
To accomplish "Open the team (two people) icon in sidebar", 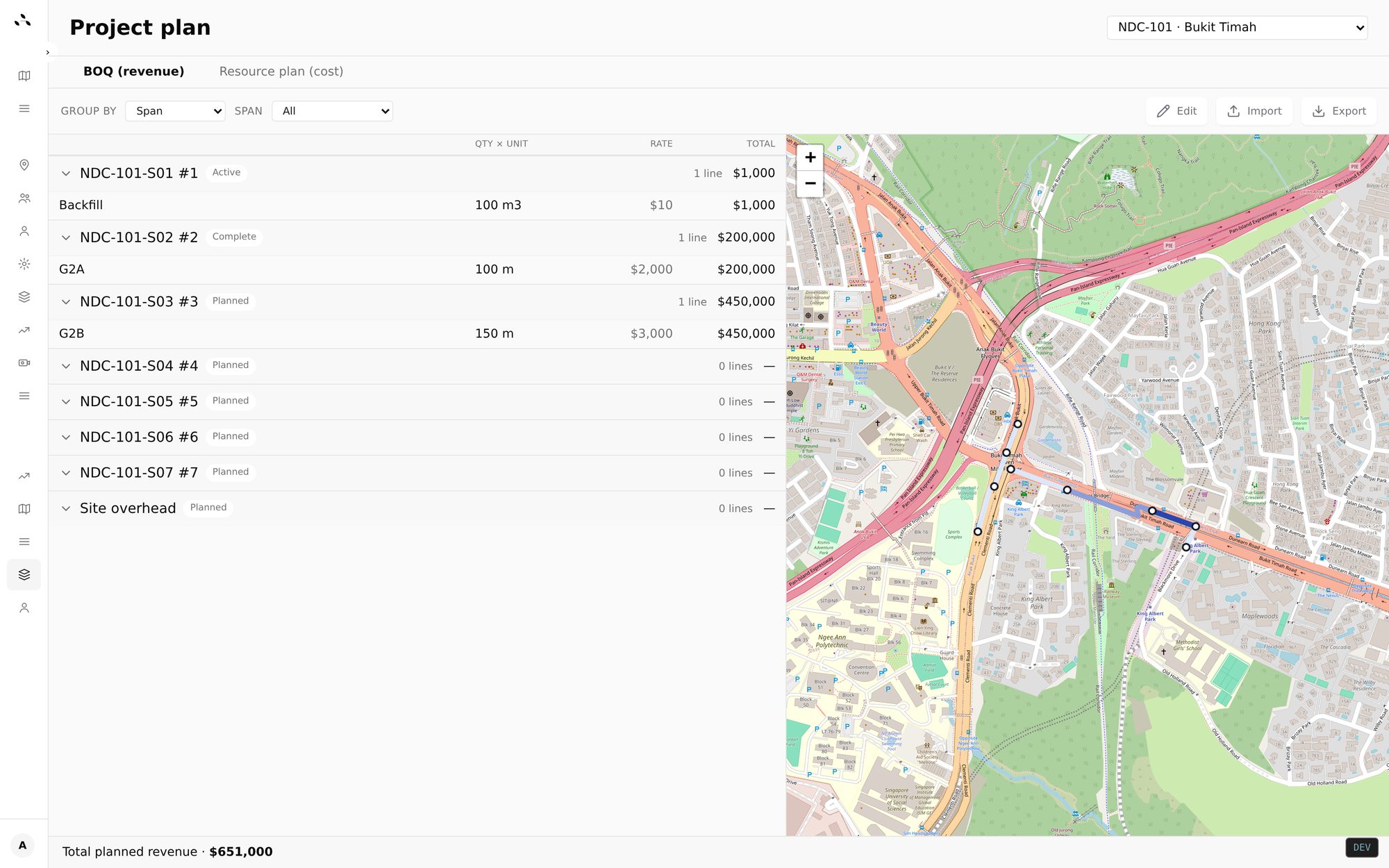I will (x=24, y=198).
